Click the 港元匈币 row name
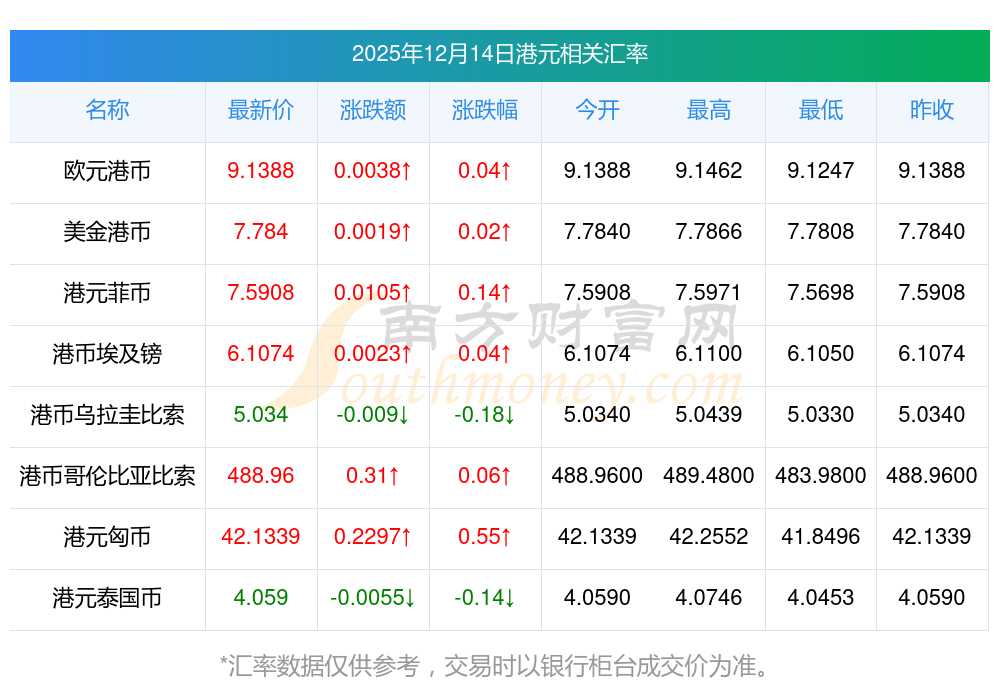Image resolution: width=1000 pixels, height=697 pixels. pyautogui.click(x=107, y=537)
